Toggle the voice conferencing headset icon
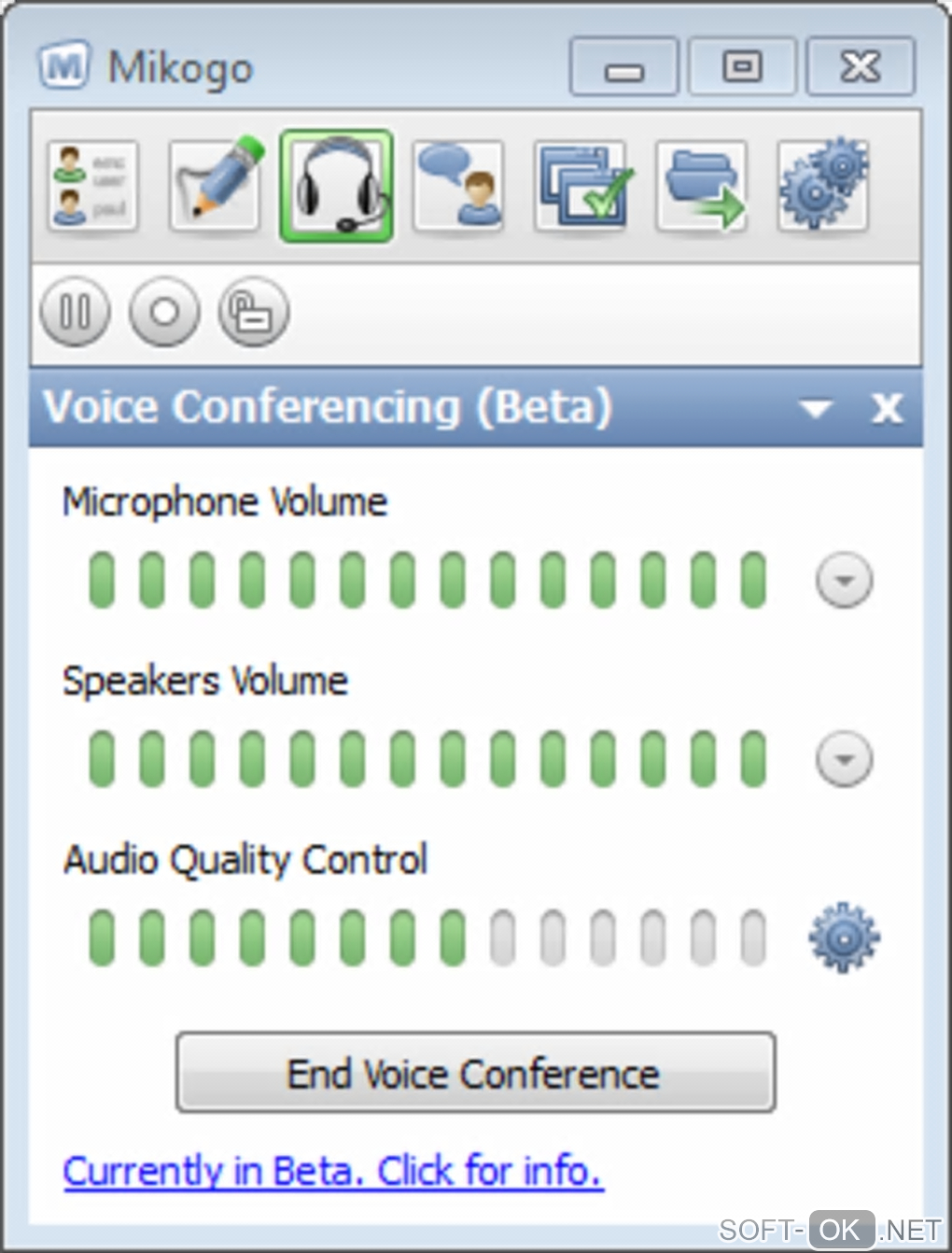 tap(336, 186)
